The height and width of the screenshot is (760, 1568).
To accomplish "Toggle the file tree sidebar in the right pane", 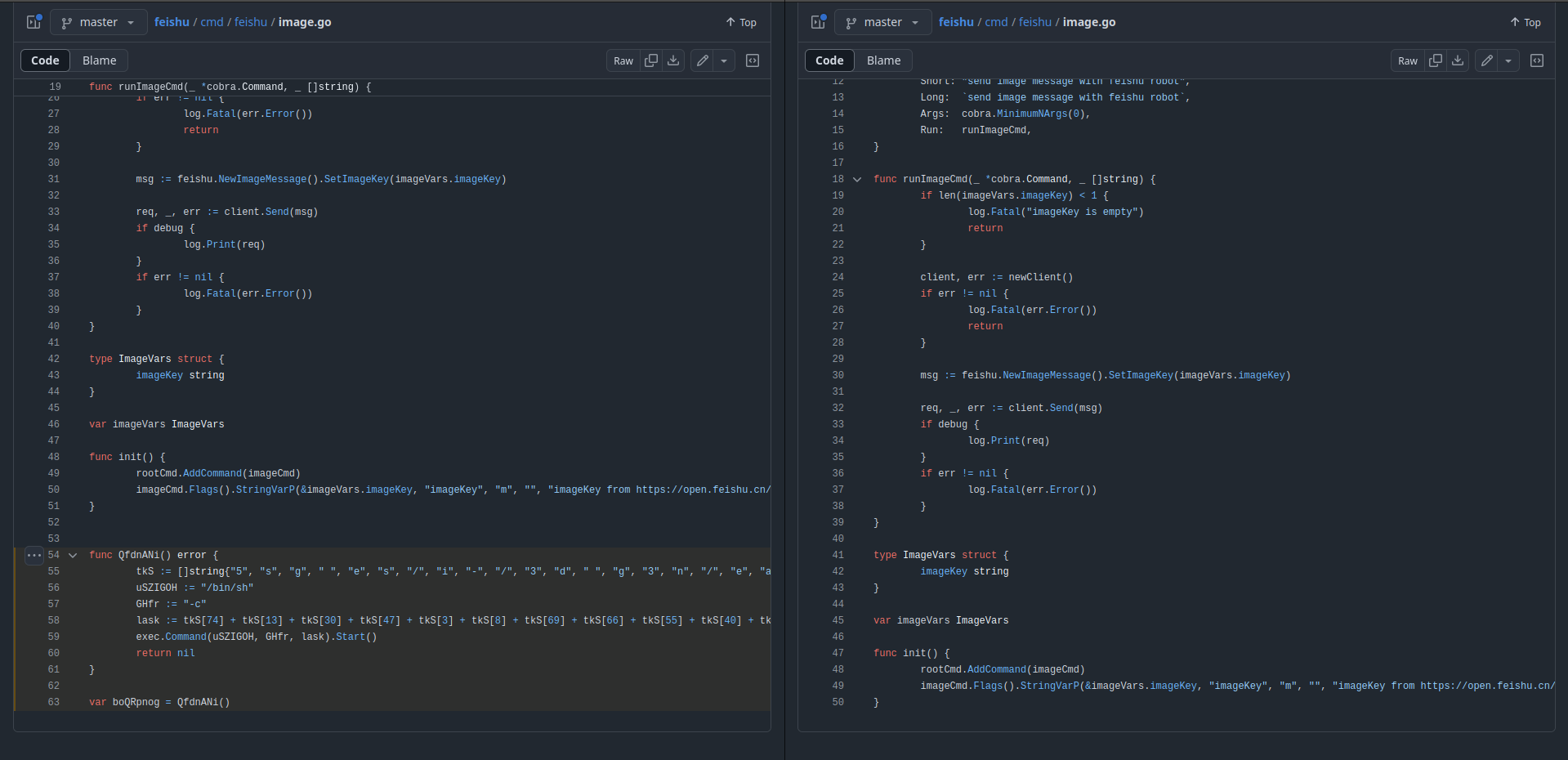I will (x=817, y=22).
